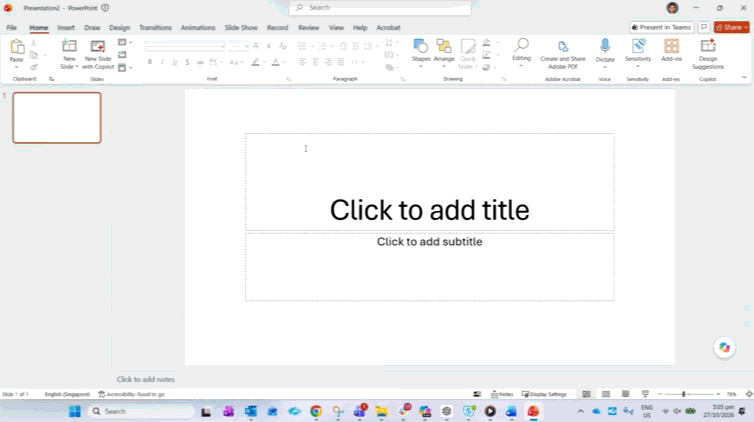Open the comments pane icon near Share

(x=704, y=27)
